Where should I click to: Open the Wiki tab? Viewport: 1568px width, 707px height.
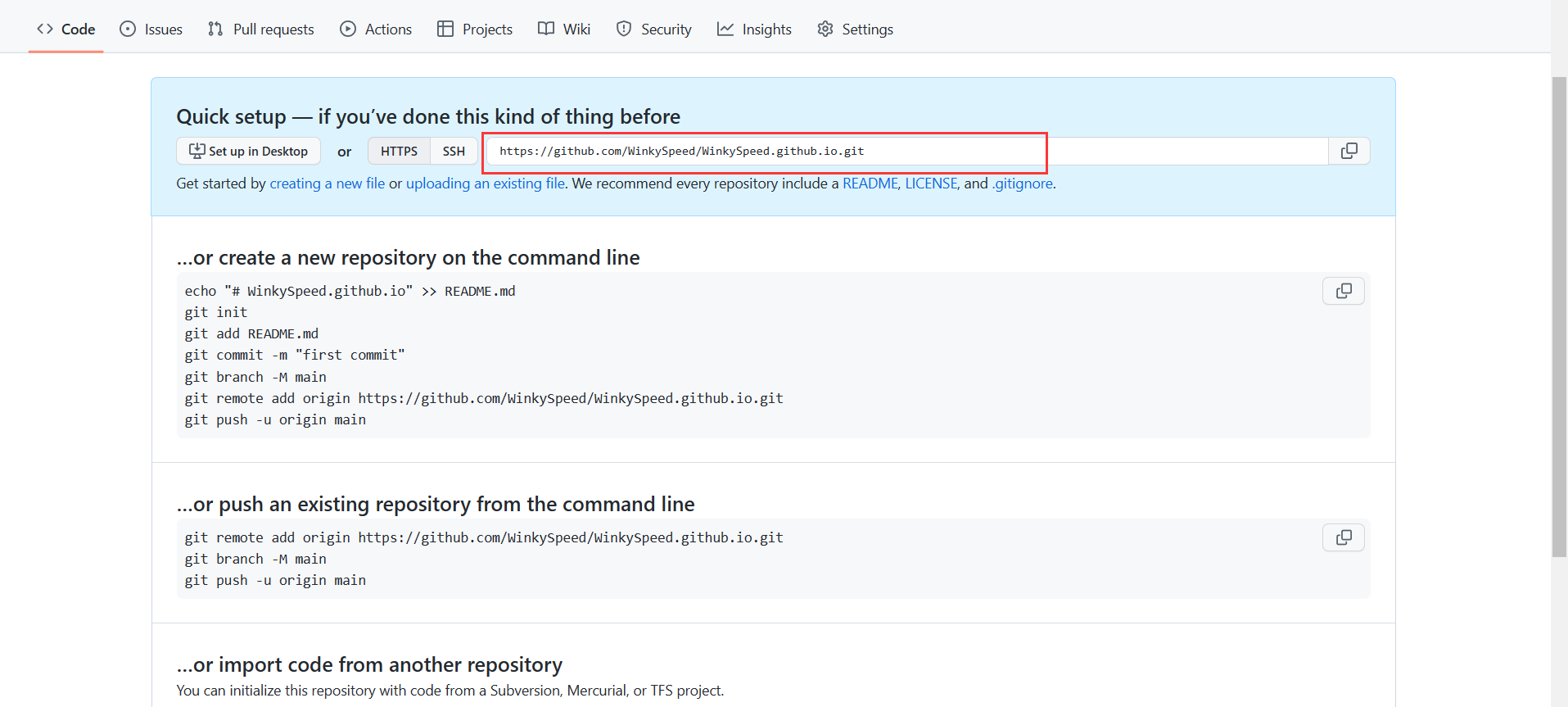tap(564, 29)
